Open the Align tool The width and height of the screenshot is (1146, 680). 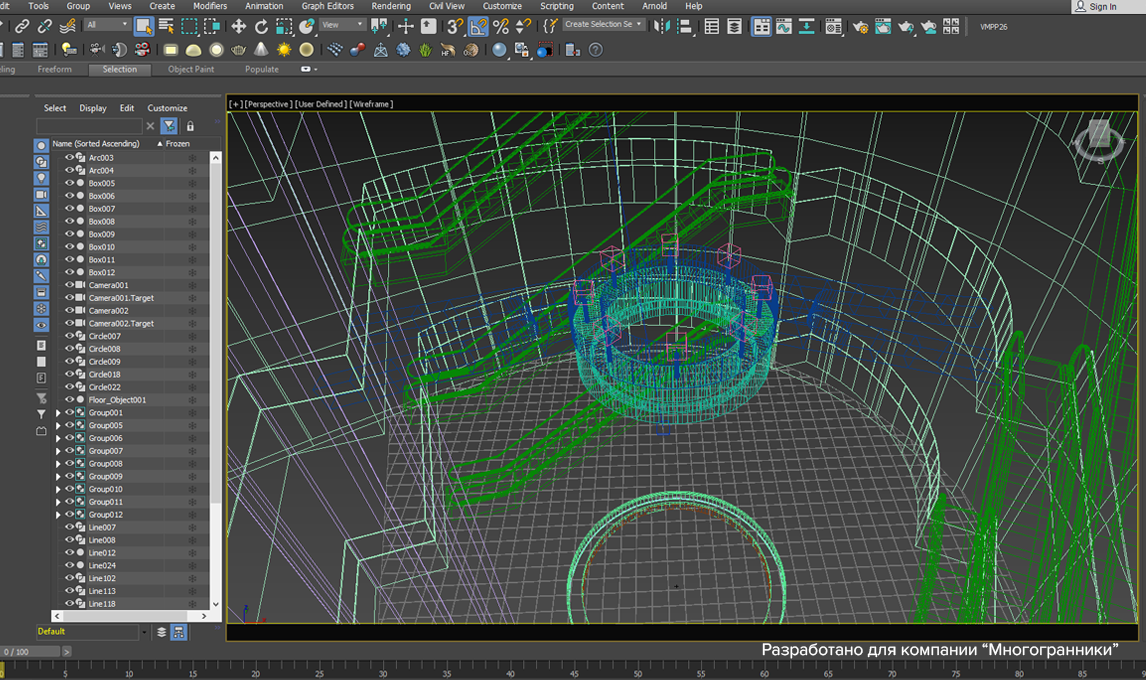684,27
